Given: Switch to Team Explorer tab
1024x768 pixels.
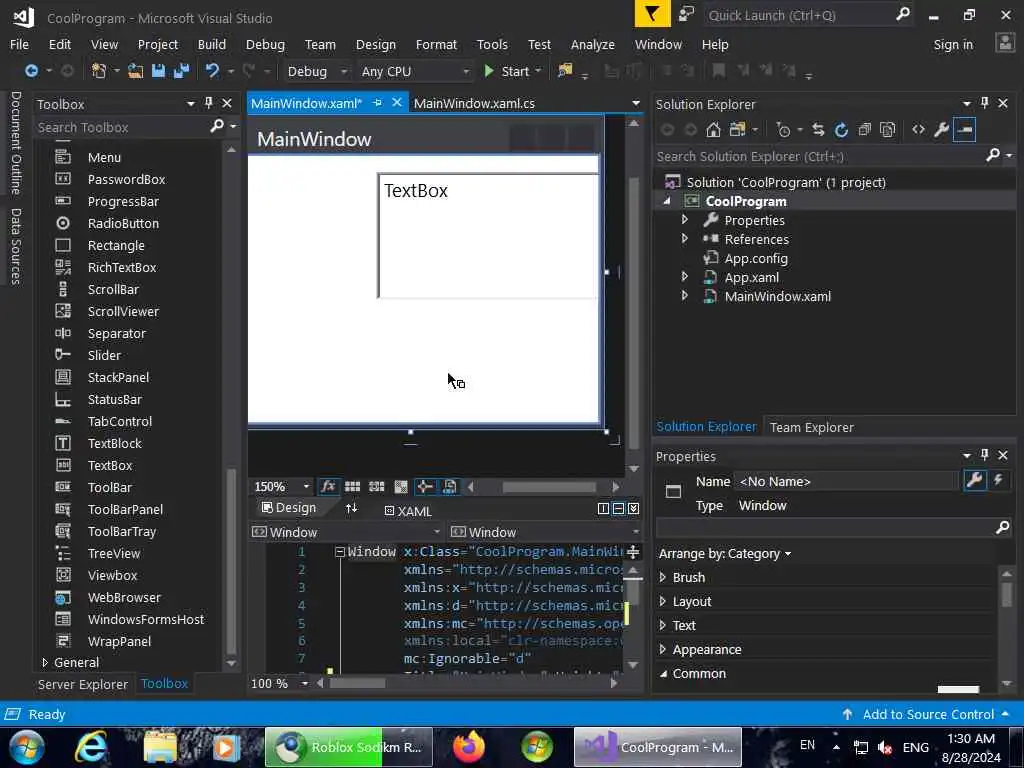Looking at the screenshot, I should click(811, 427).
